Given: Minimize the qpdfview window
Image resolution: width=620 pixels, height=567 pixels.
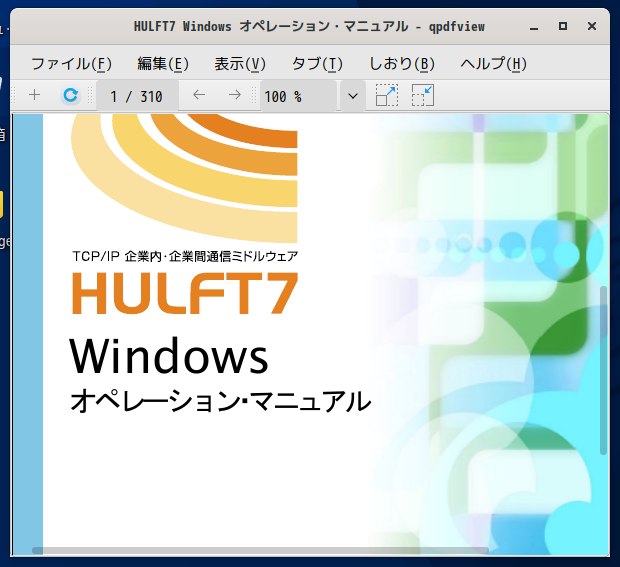Looking at the screenshot, I should 534,27.
